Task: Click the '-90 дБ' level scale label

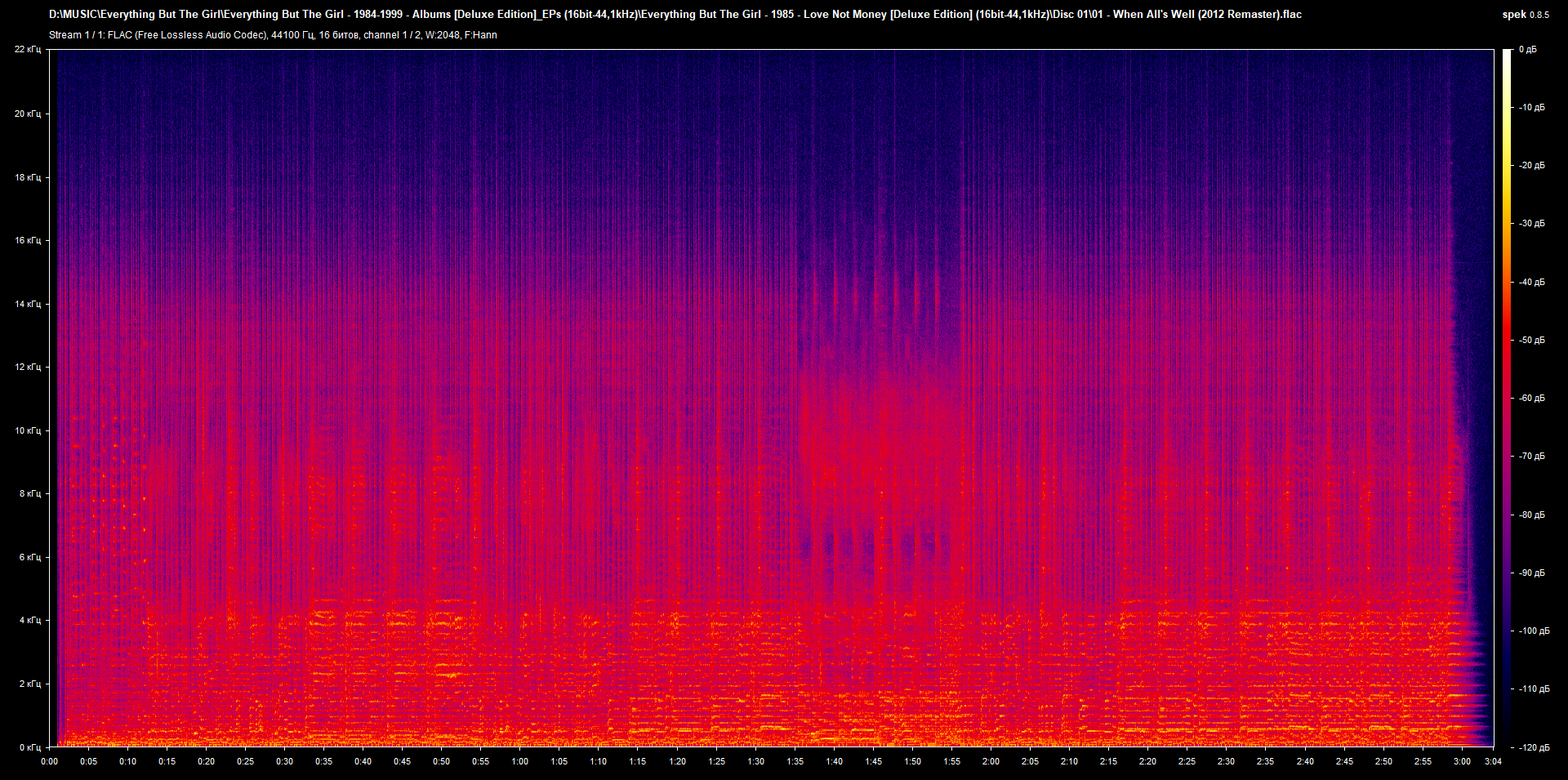Action: coord(1531,573)
